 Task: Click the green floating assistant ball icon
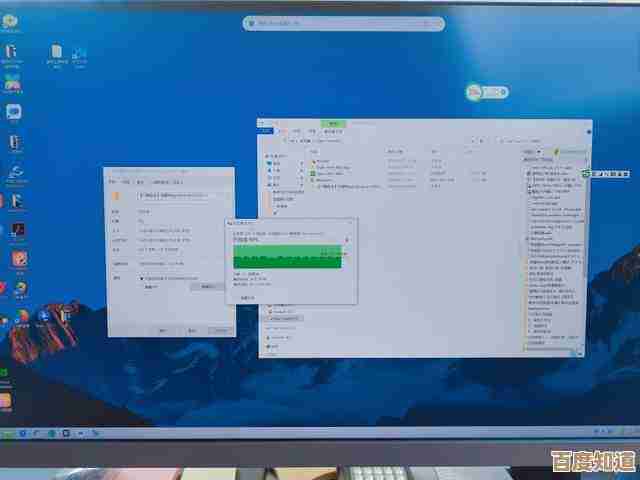(x=474, y=93)
